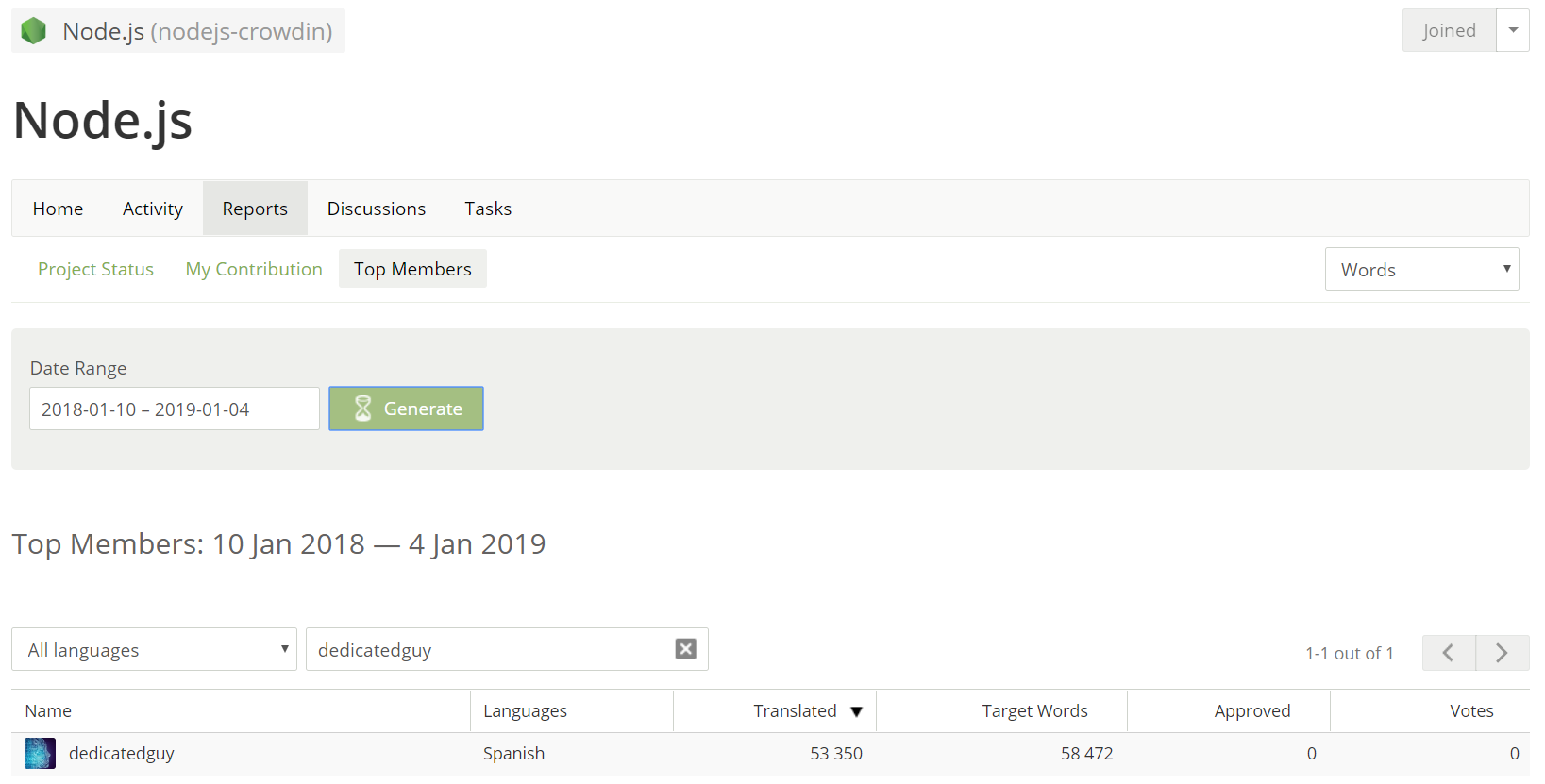Open the dedicatedguy member profile link

point(121,753)
